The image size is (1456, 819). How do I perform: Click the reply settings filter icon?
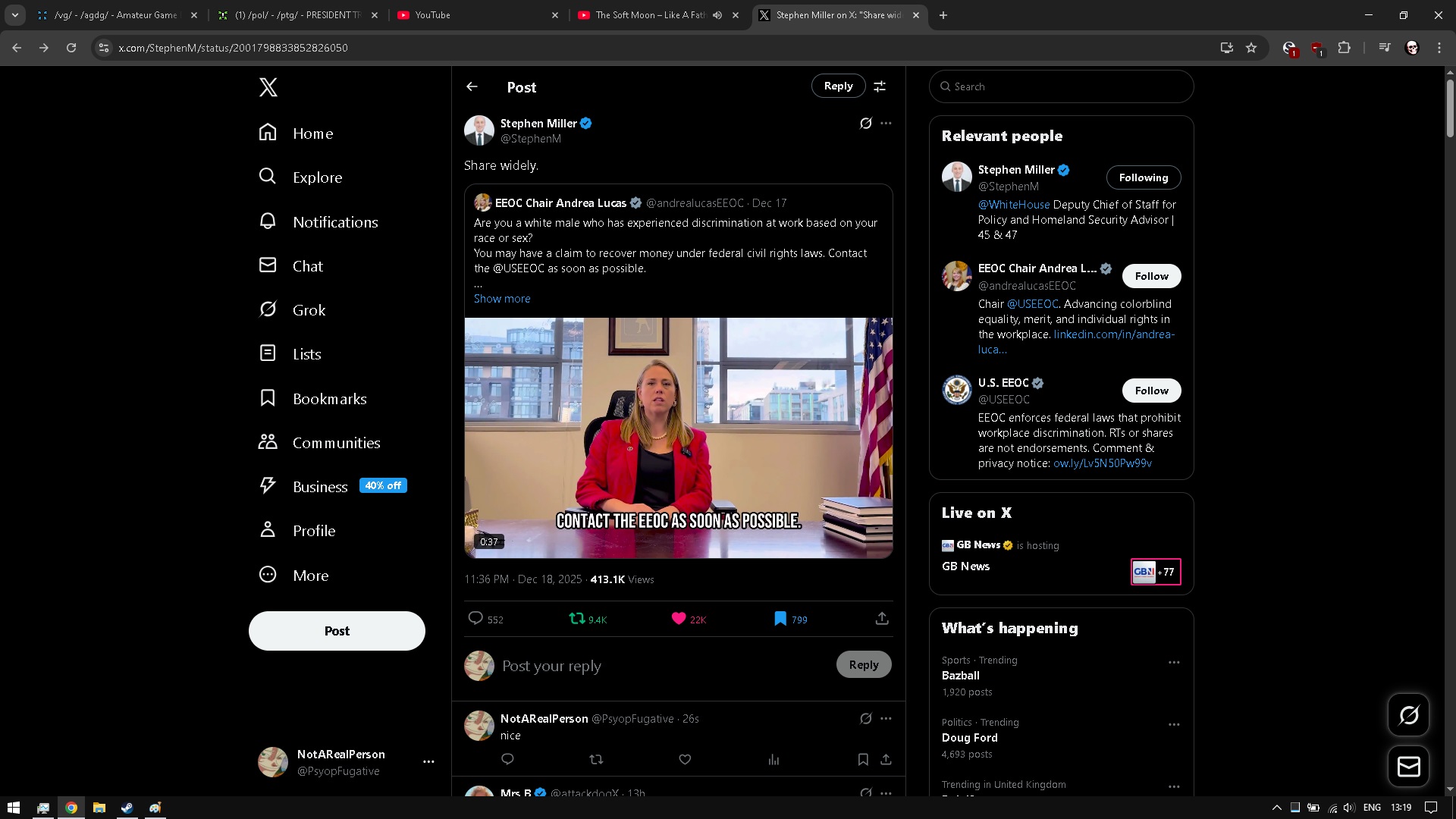click(880, 86)
